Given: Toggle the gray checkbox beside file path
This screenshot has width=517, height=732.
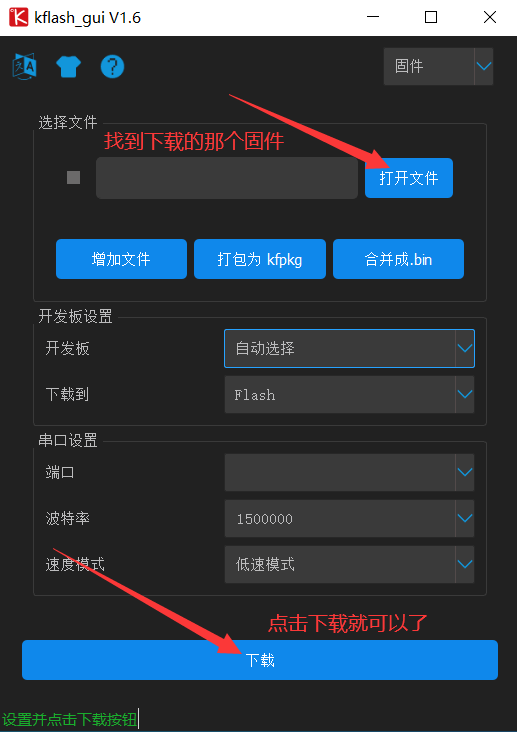Looking at the screenshot, I should [x=73, y=177].
